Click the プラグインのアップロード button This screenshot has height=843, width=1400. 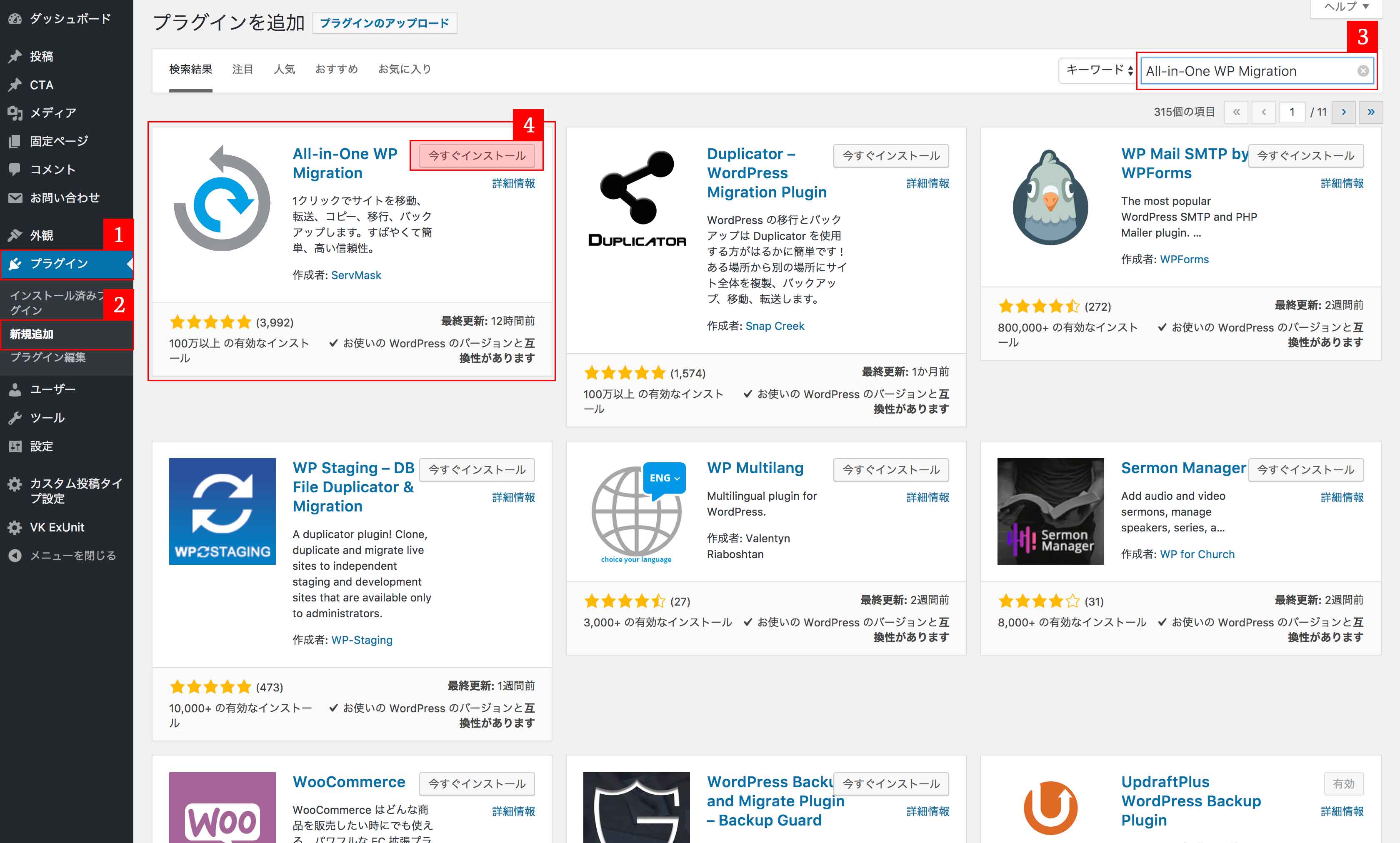(385, 23)
